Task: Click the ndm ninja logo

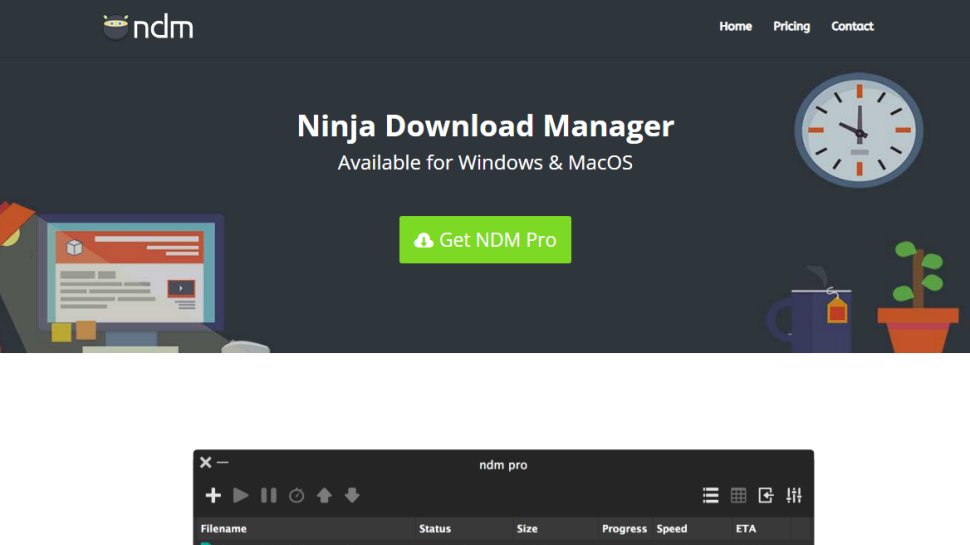Action: pos(148,27)
